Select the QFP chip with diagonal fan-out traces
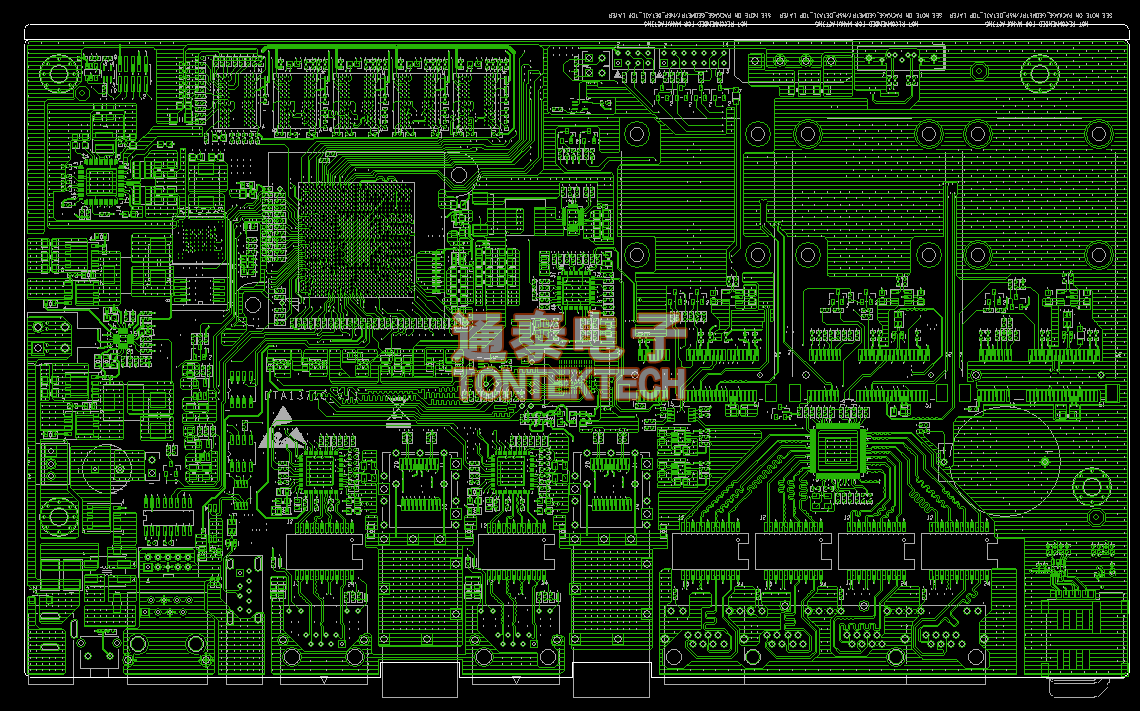1140x711 pixels. click(838, 450)
